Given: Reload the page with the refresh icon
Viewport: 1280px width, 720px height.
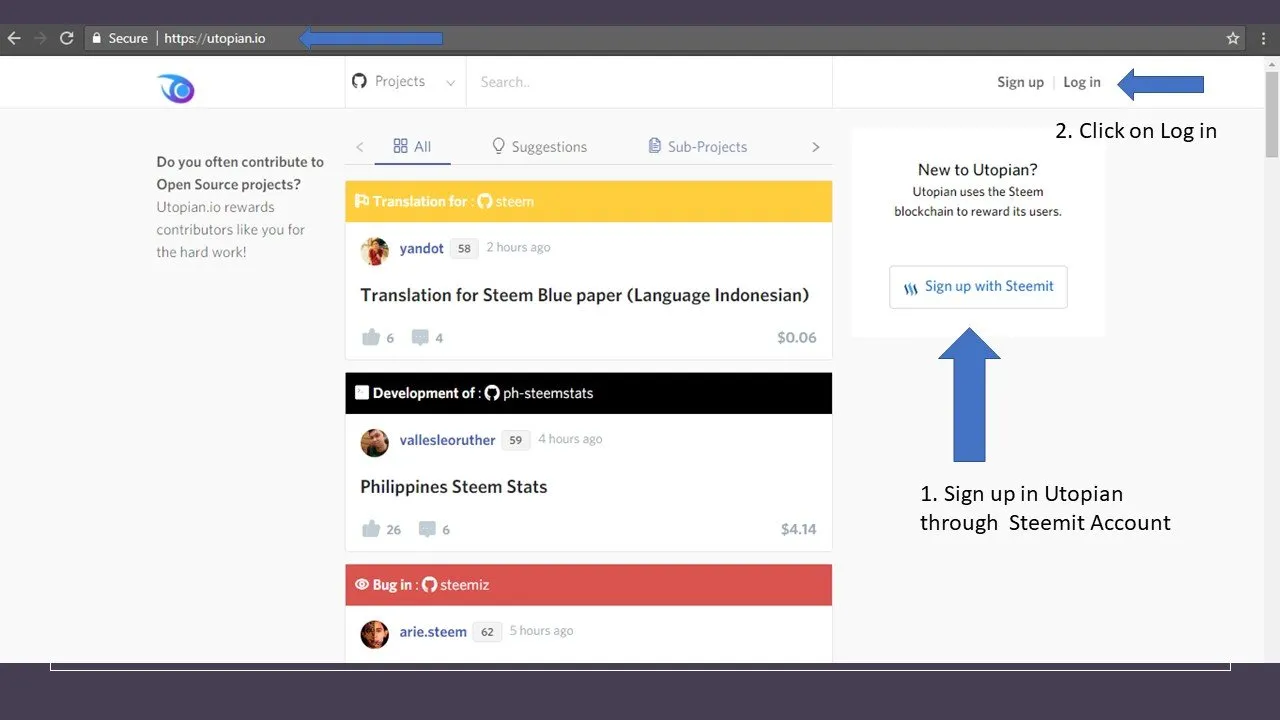Looking at the screenshot, I should [67, 38].
